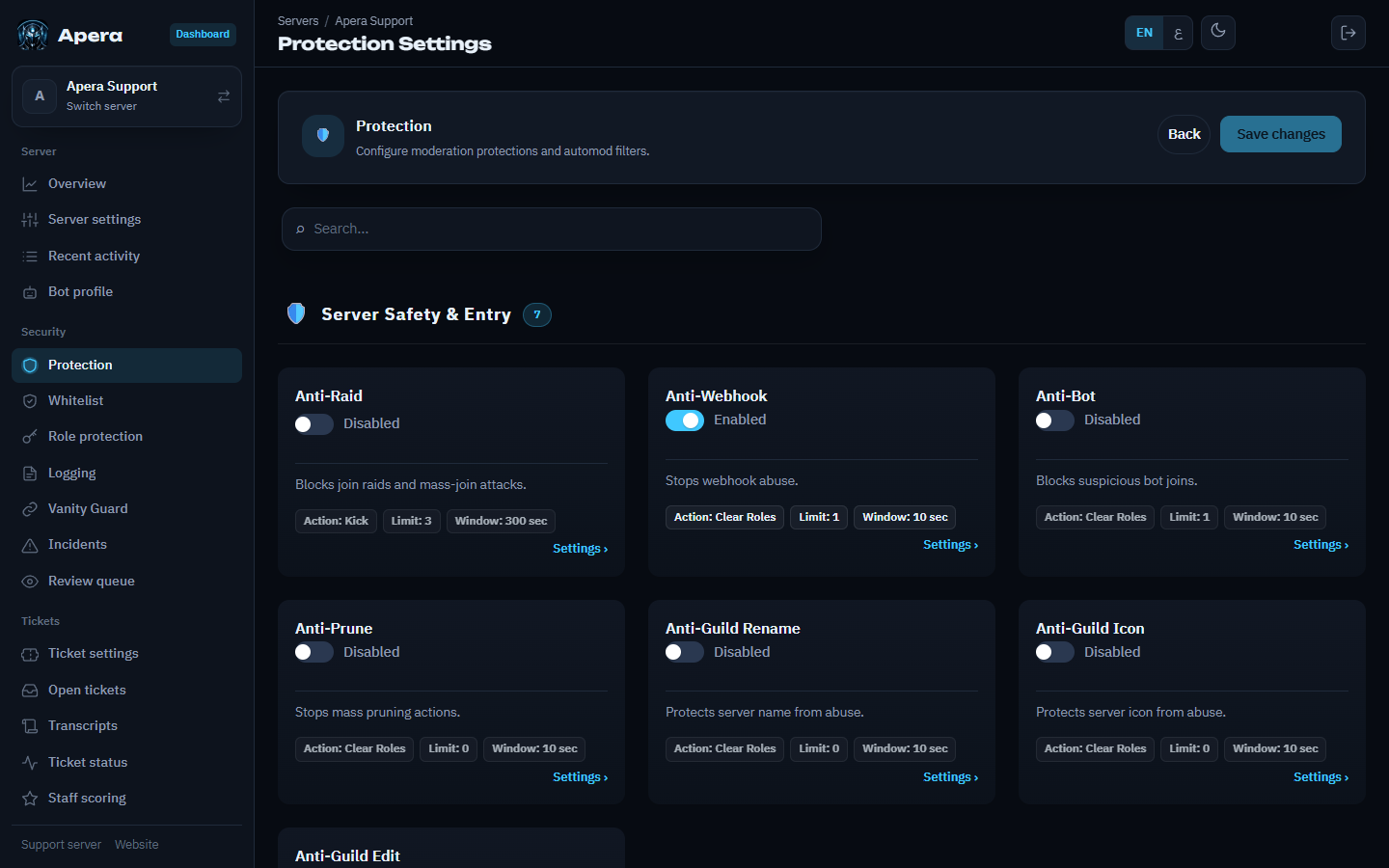Open Staff scoring menu item
The width and height of the screenshot is (1389, 868).
coord(126,799)
